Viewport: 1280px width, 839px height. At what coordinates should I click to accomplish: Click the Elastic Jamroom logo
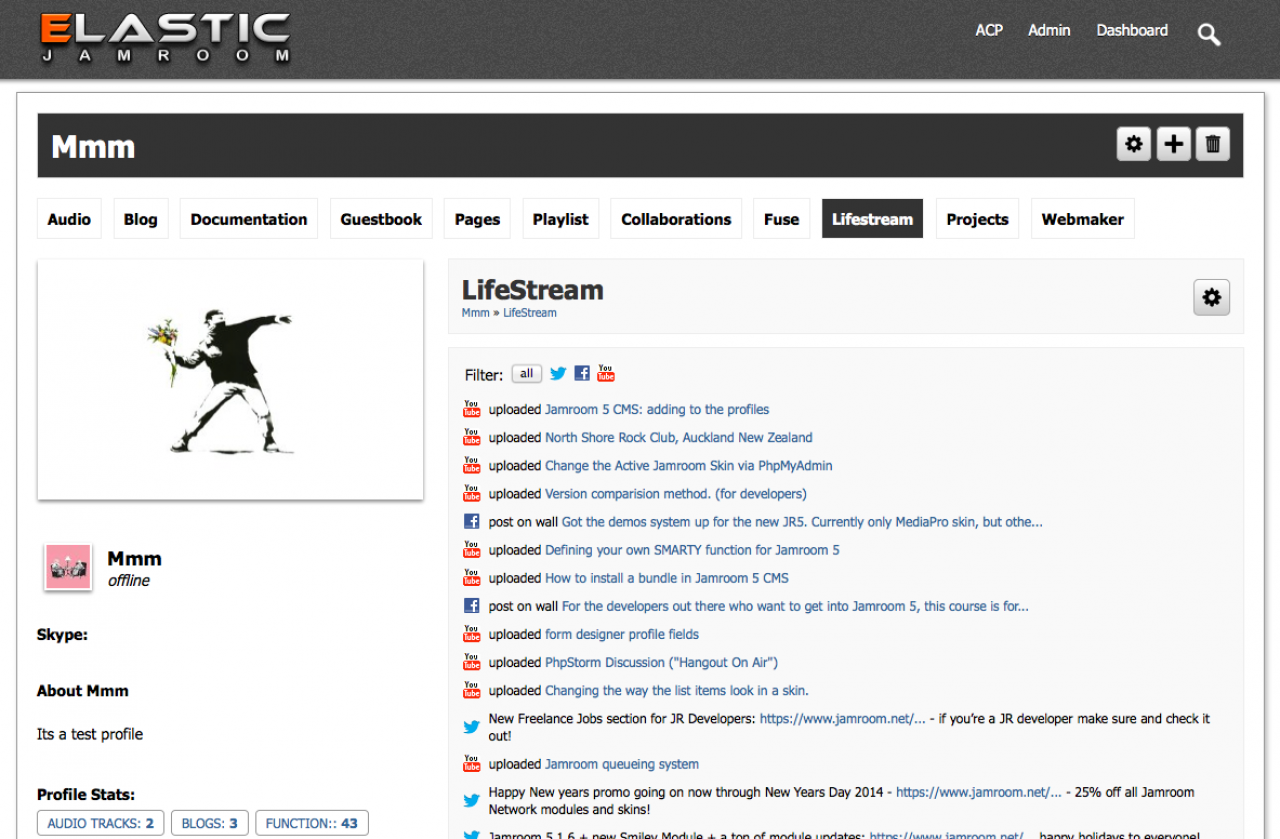pos(166,39)
